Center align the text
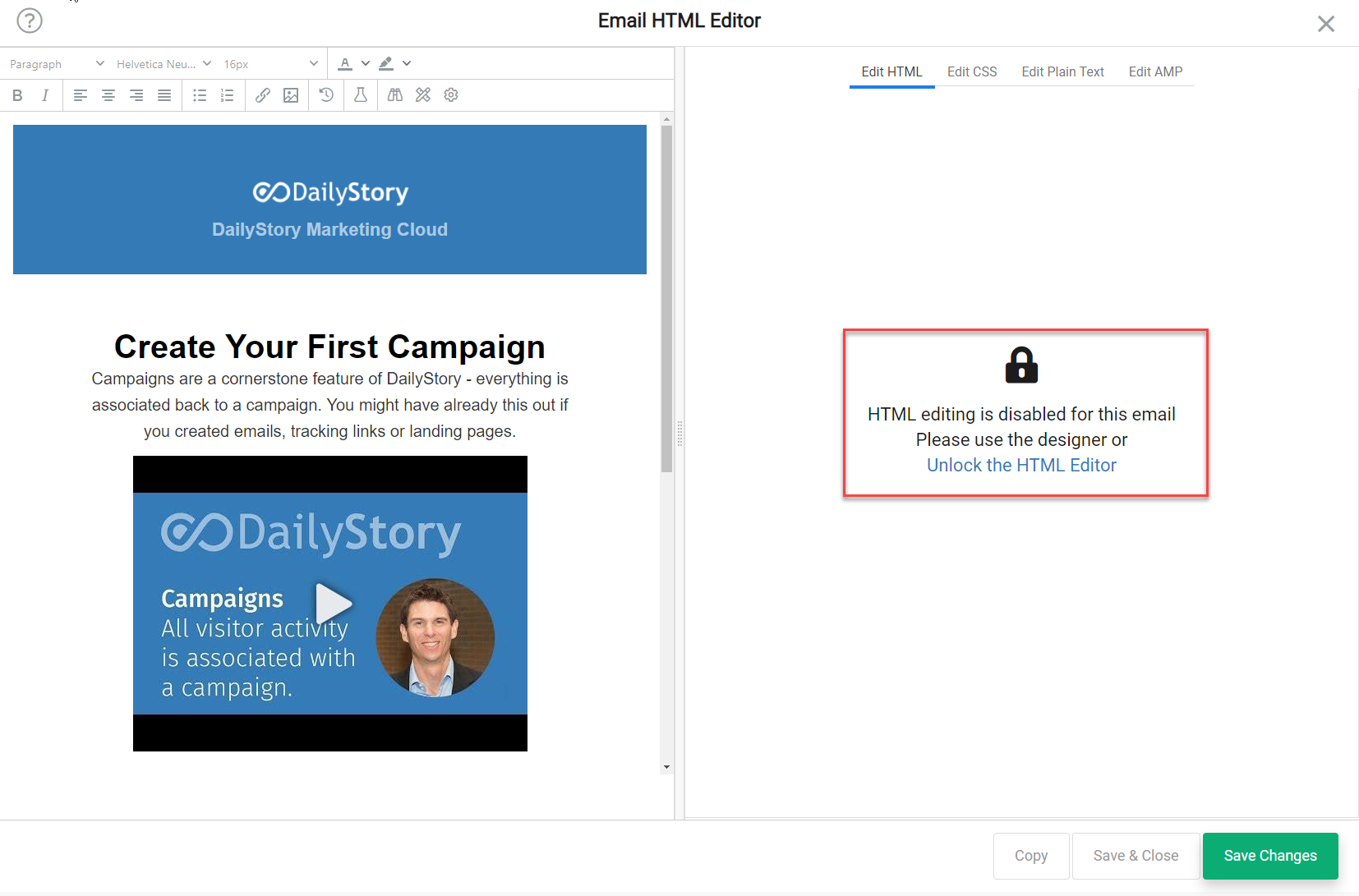This screenshot has width=1359, height=896. coord(108,95)
